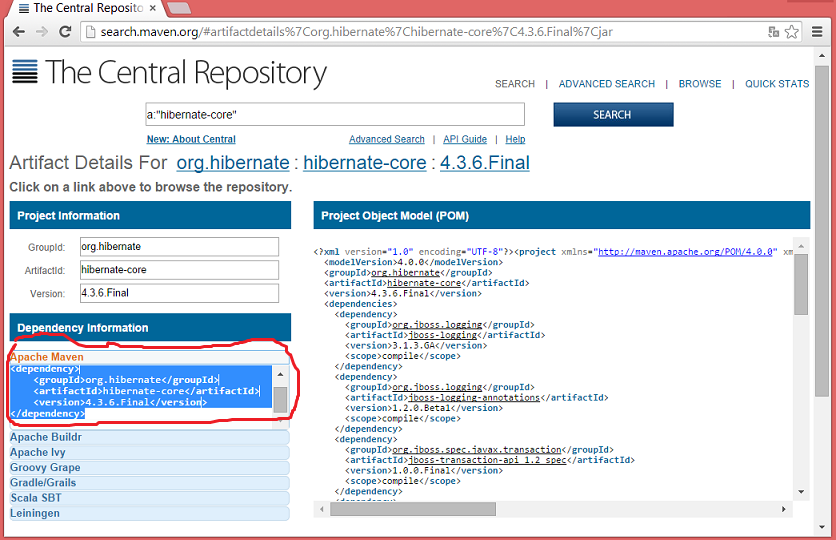The height and width of the screenshot is (540, 836).
Task: Click the hibernate-core search query field
Action: pos(335,115)
